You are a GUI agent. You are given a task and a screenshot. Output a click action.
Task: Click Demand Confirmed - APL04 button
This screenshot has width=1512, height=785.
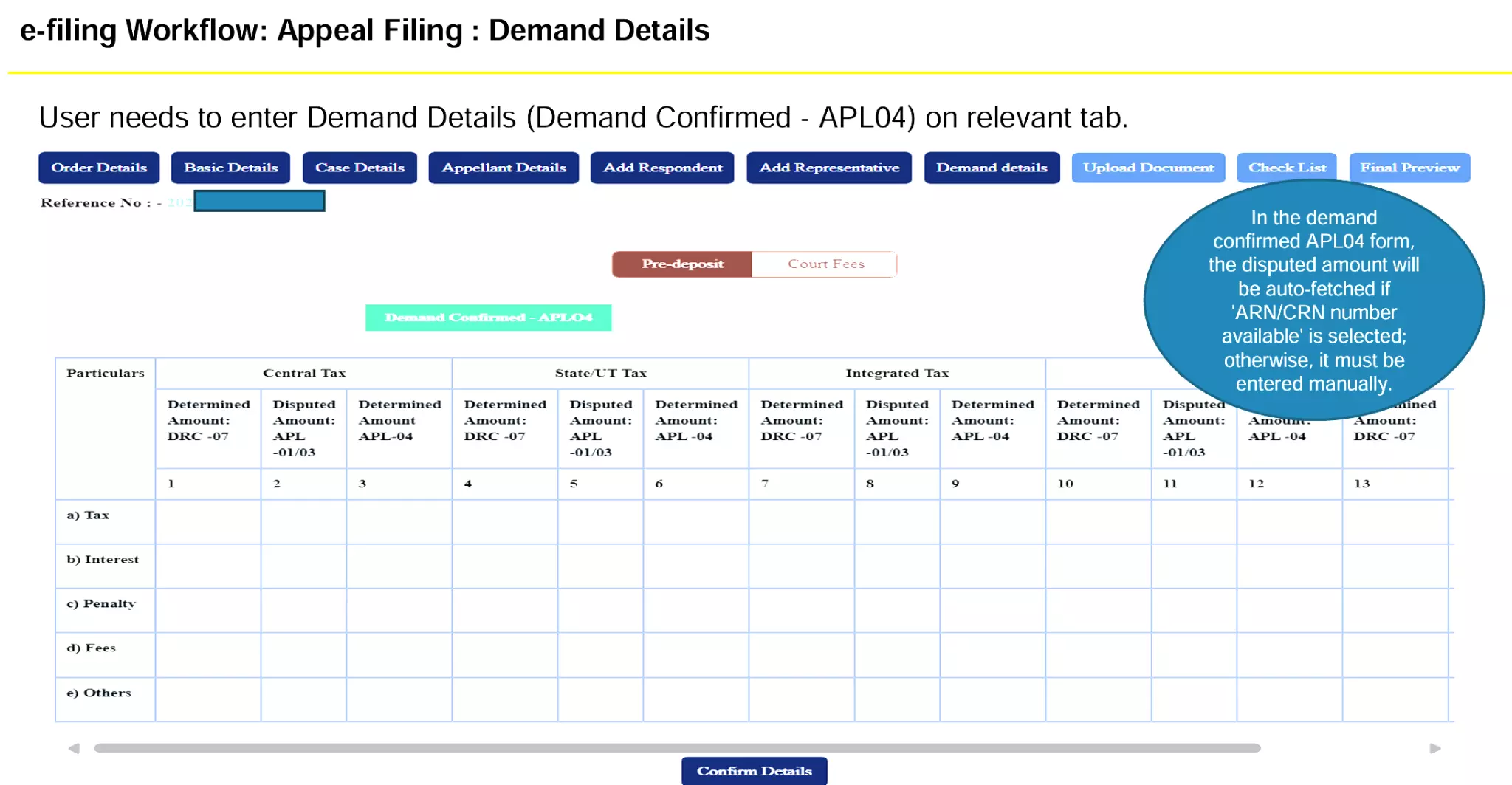coord(488,318)
